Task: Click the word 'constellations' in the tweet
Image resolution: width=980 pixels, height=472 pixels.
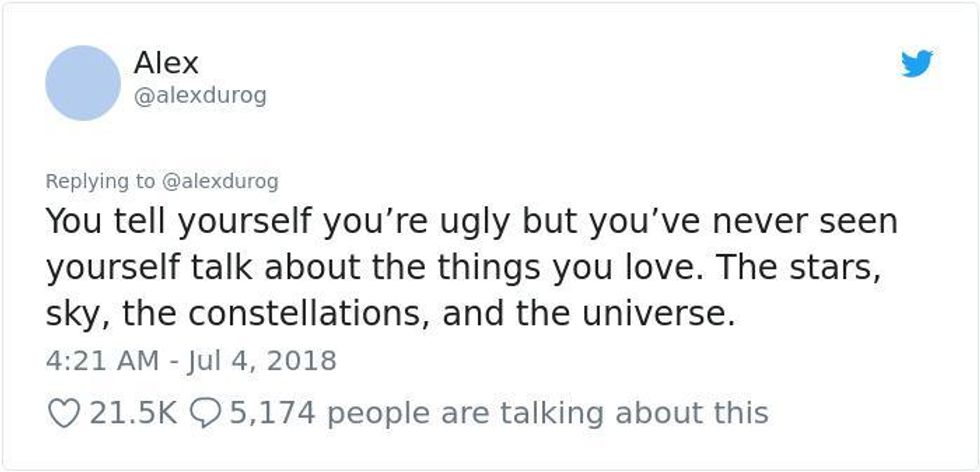Action: [309, 314]
